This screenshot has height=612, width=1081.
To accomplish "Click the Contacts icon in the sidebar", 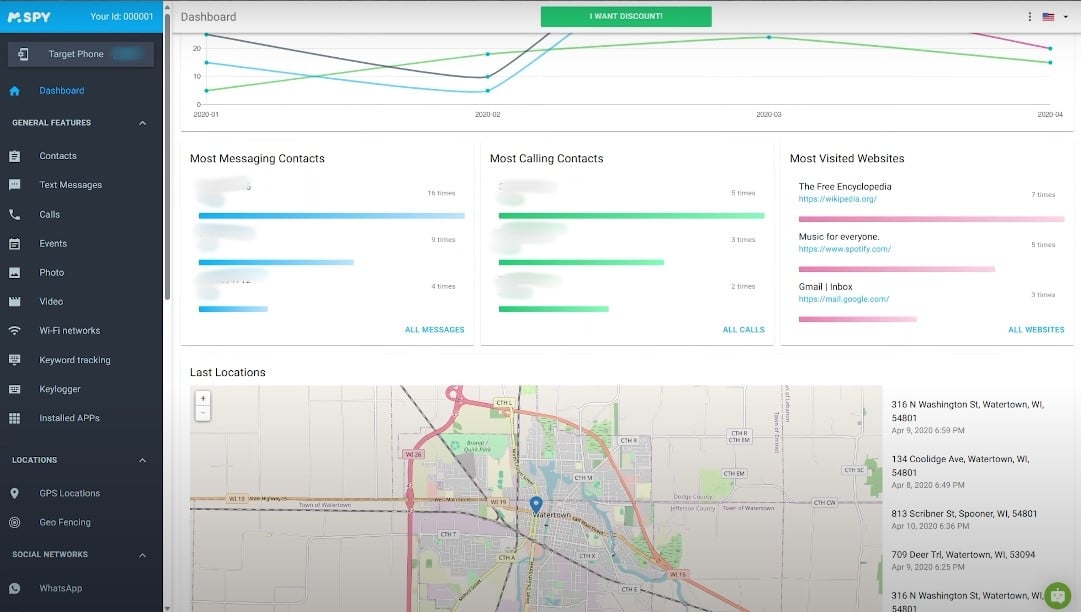I will [15, 156].
